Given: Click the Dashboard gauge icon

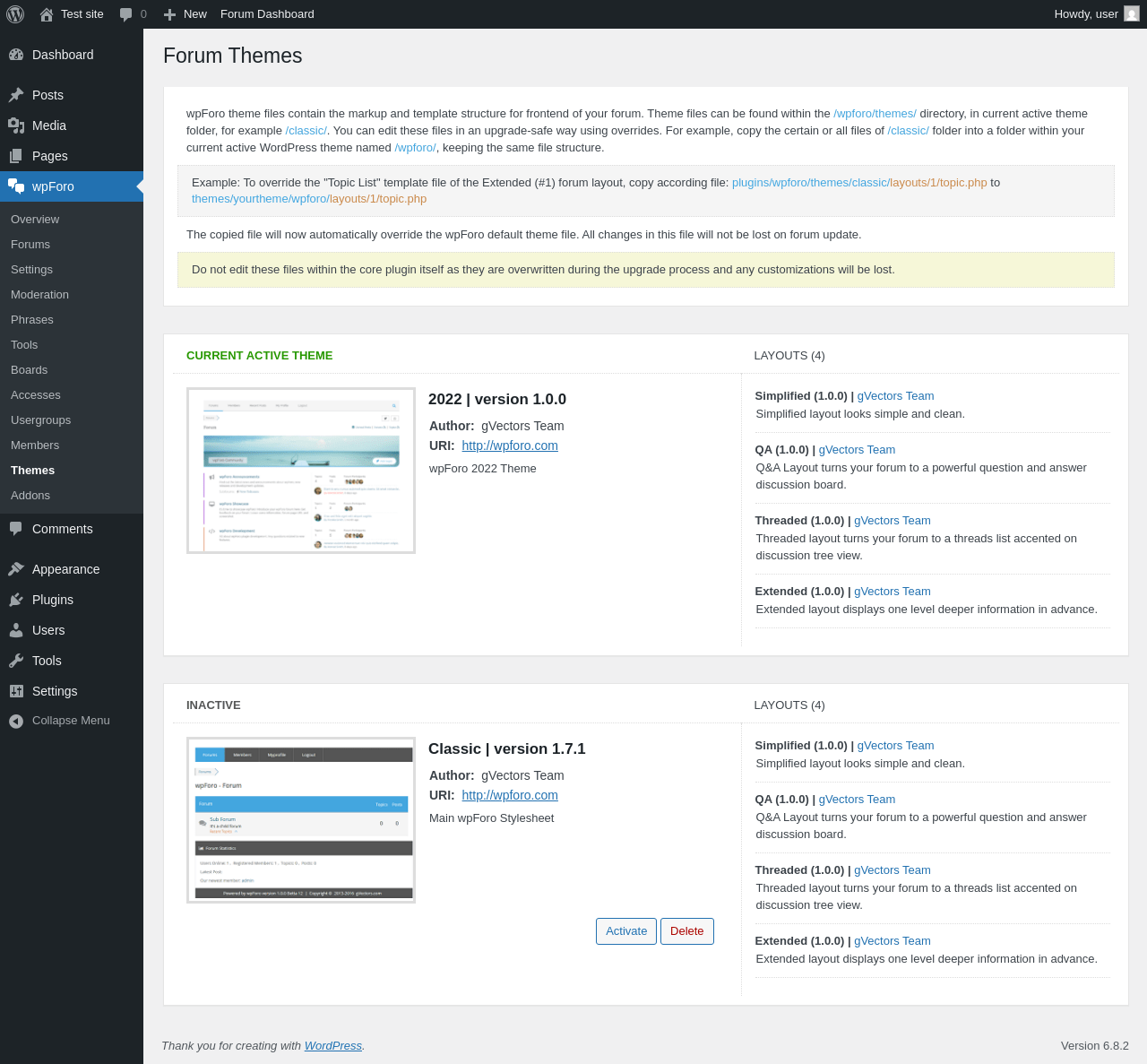Looking at the screenshot, I should click(x=16, y=55).
